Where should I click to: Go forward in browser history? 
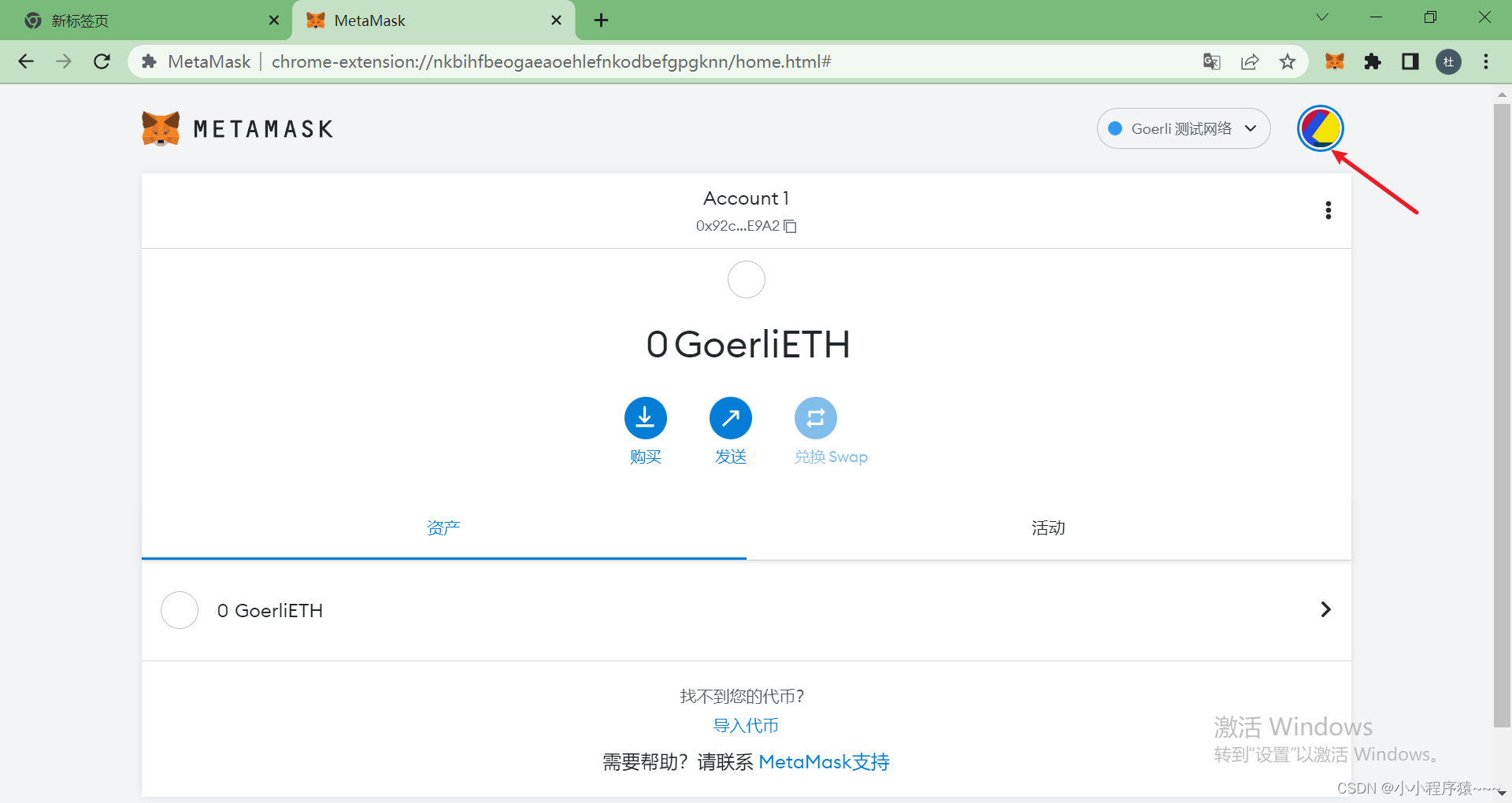click(x=64, y=61)
